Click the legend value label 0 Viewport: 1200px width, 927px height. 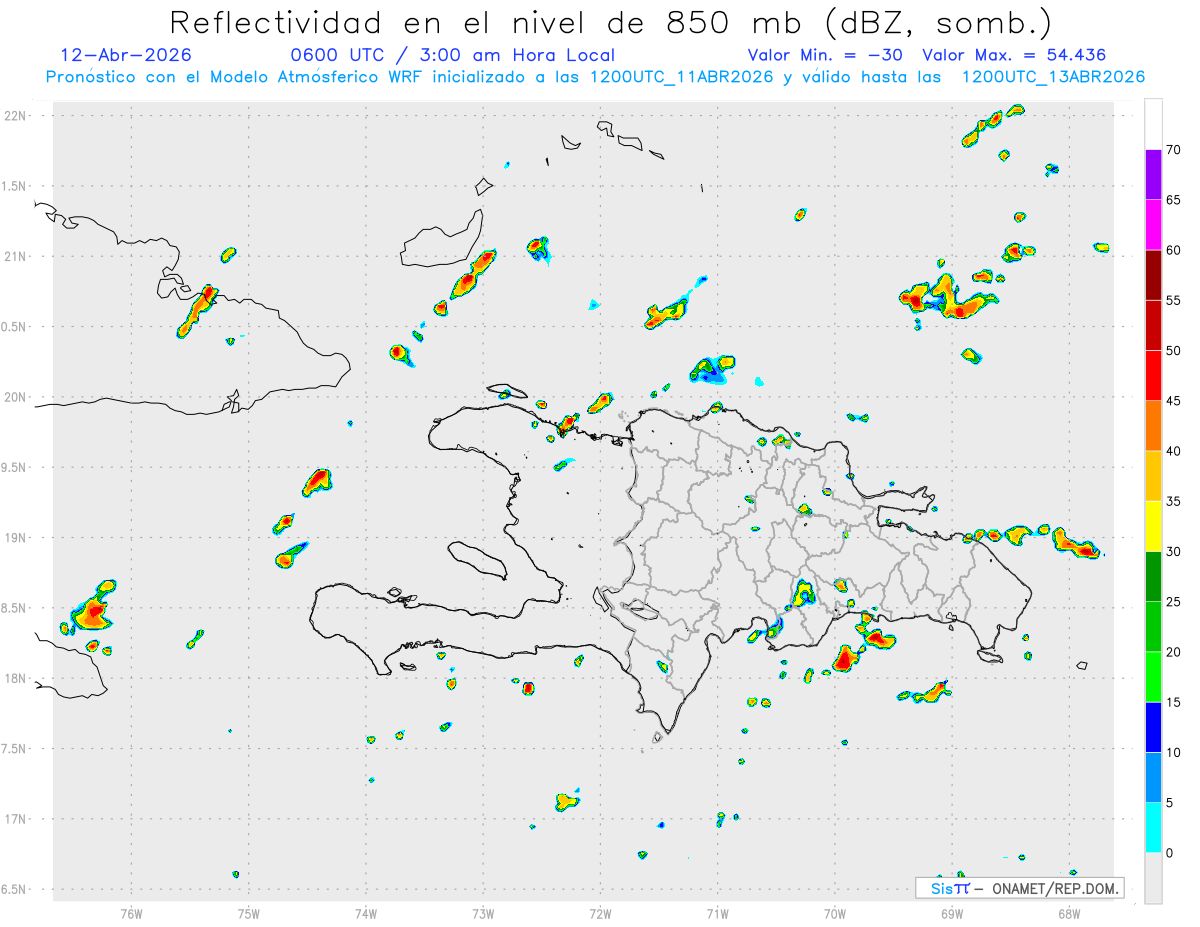point(1170,853)
